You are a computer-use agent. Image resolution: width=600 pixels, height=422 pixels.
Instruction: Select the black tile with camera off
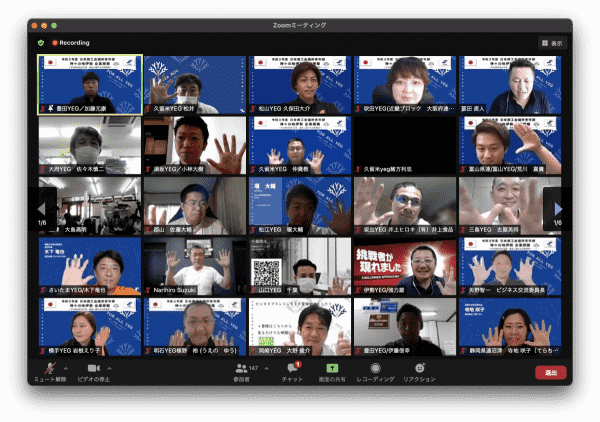[x=405, y=145]
